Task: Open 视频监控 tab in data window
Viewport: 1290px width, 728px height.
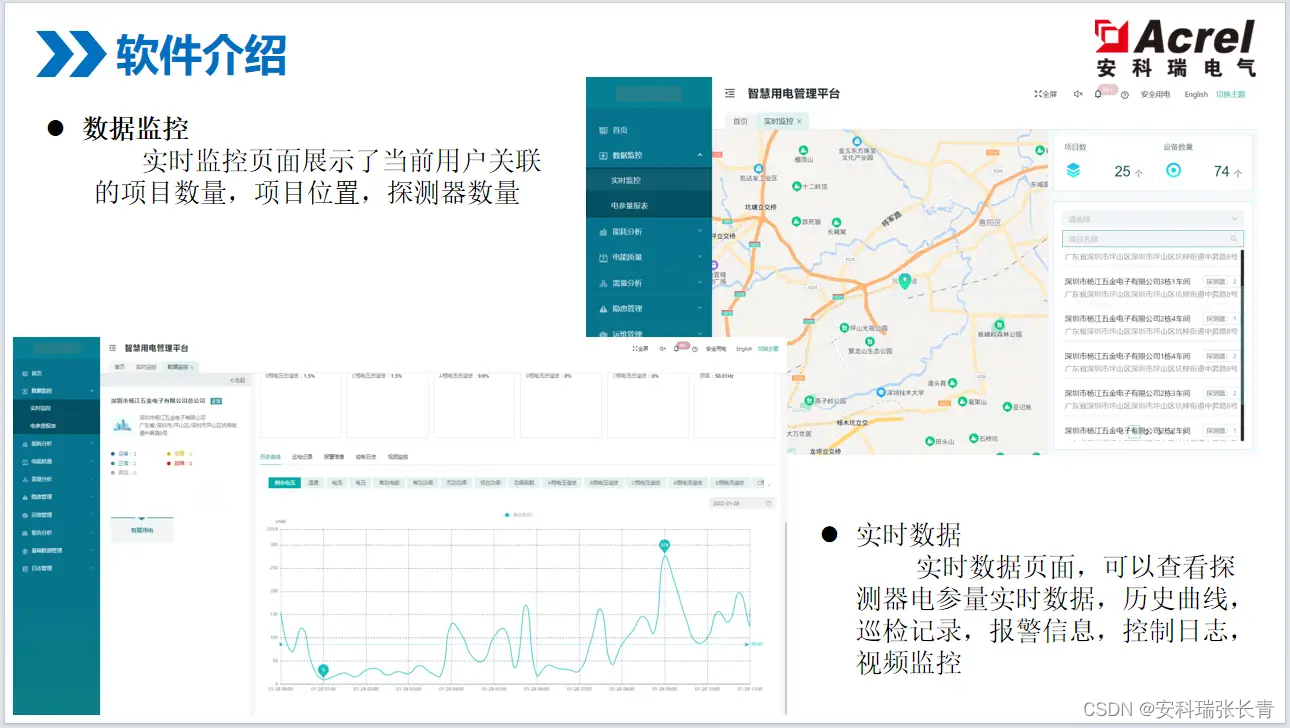Action: point(398,457)
